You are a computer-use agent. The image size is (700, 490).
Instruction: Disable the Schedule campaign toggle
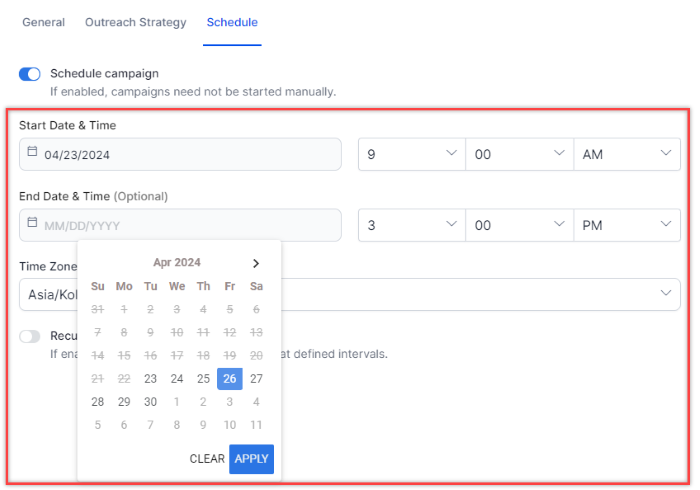point(30,74)
